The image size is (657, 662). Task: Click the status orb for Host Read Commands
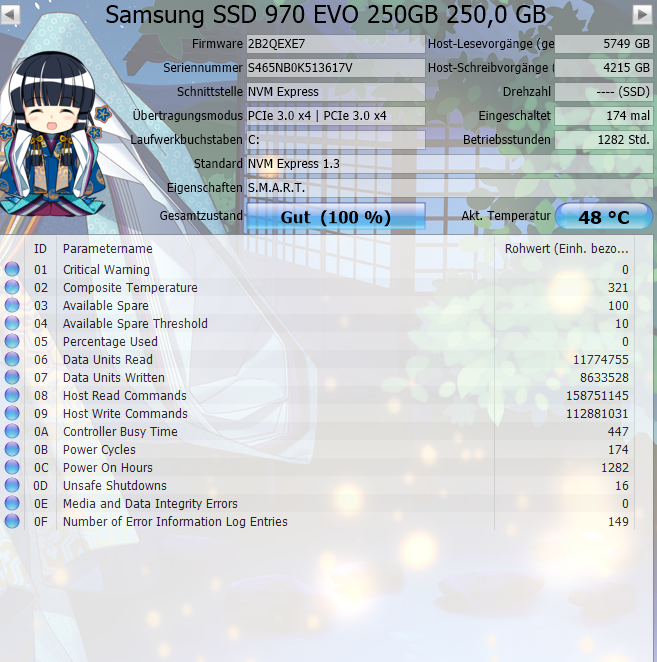pos(12,395)
